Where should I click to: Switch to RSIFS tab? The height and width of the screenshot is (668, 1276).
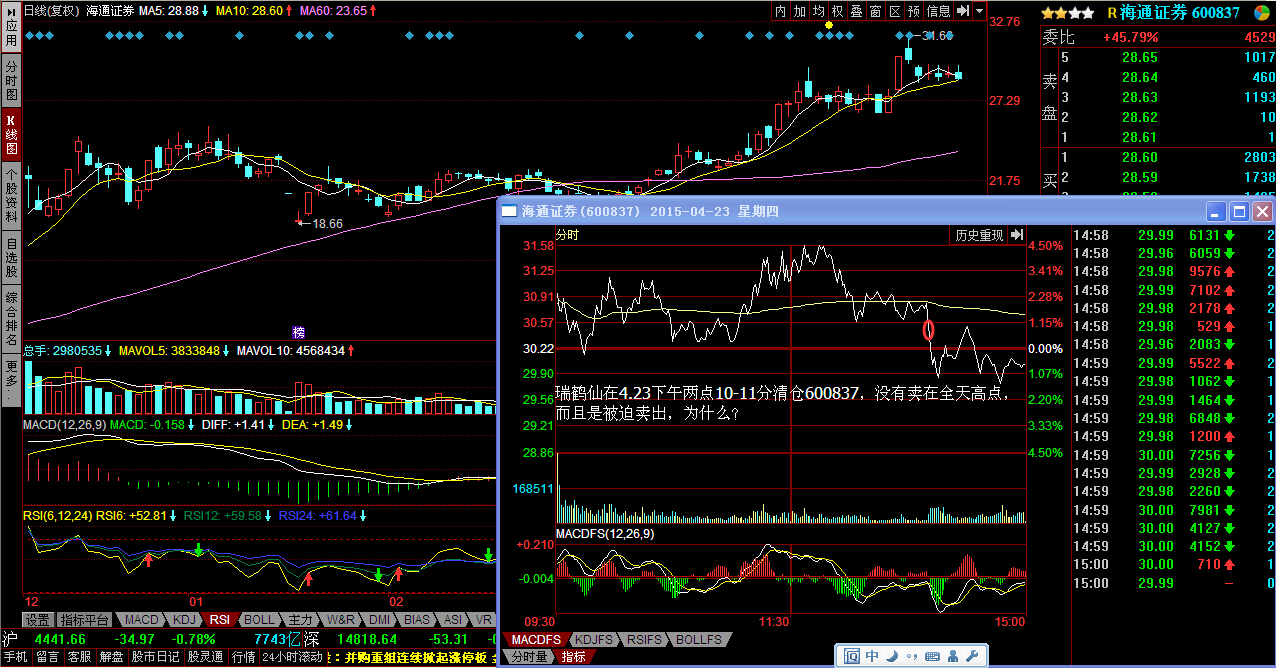646,639
